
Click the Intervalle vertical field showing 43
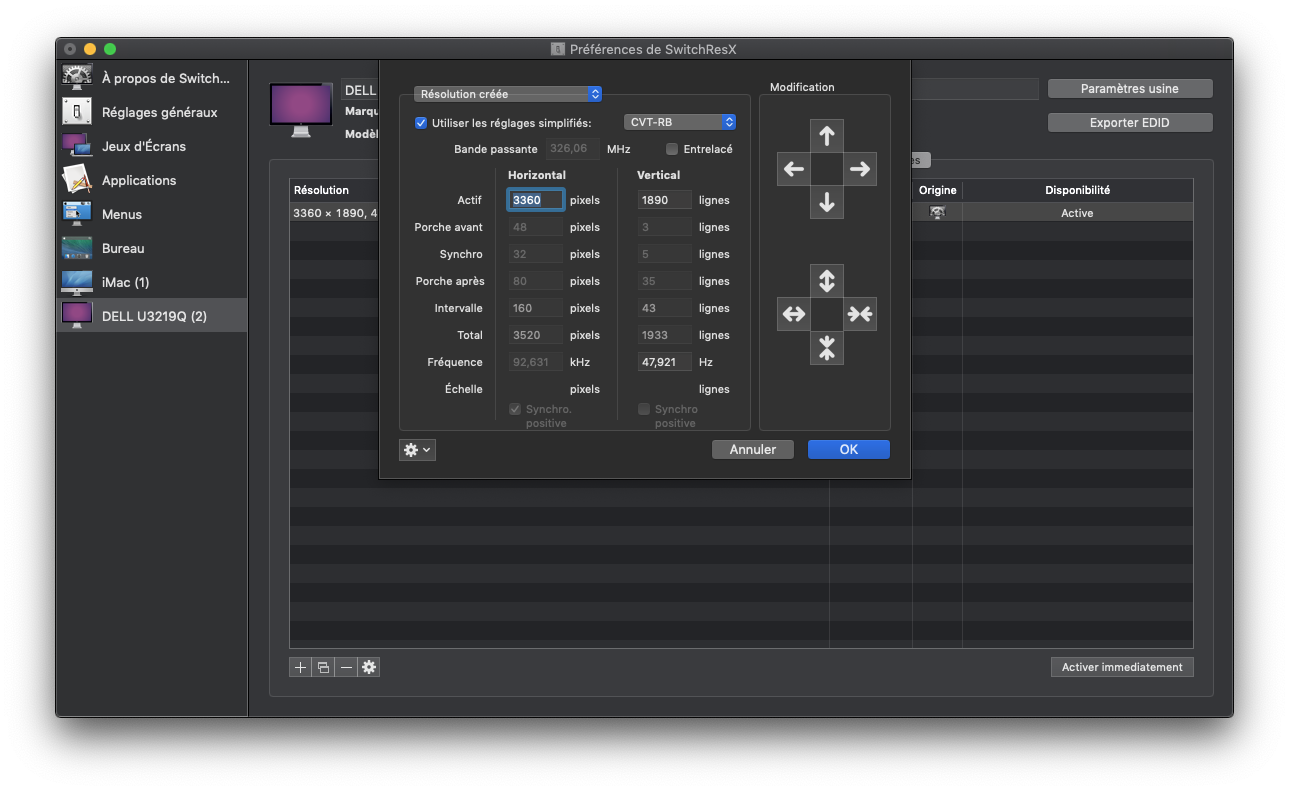(x=665, y=308)
